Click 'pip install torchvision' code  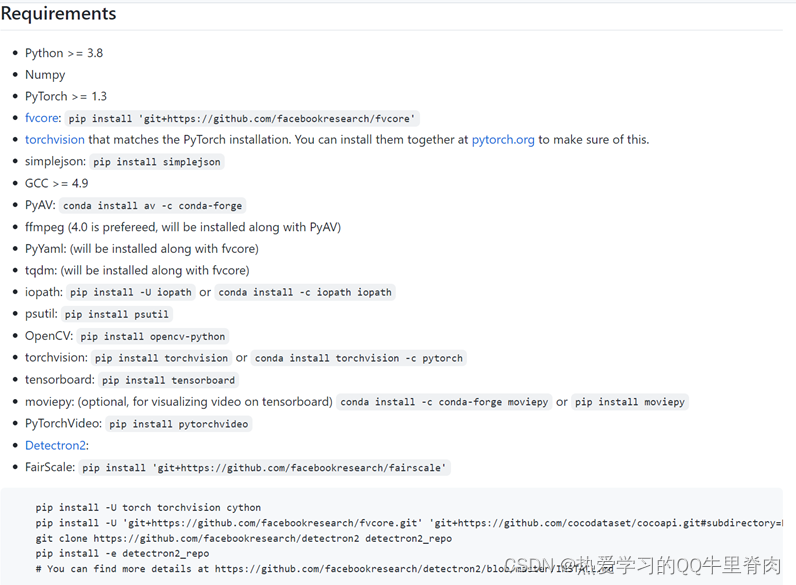[x=161, y=359]
